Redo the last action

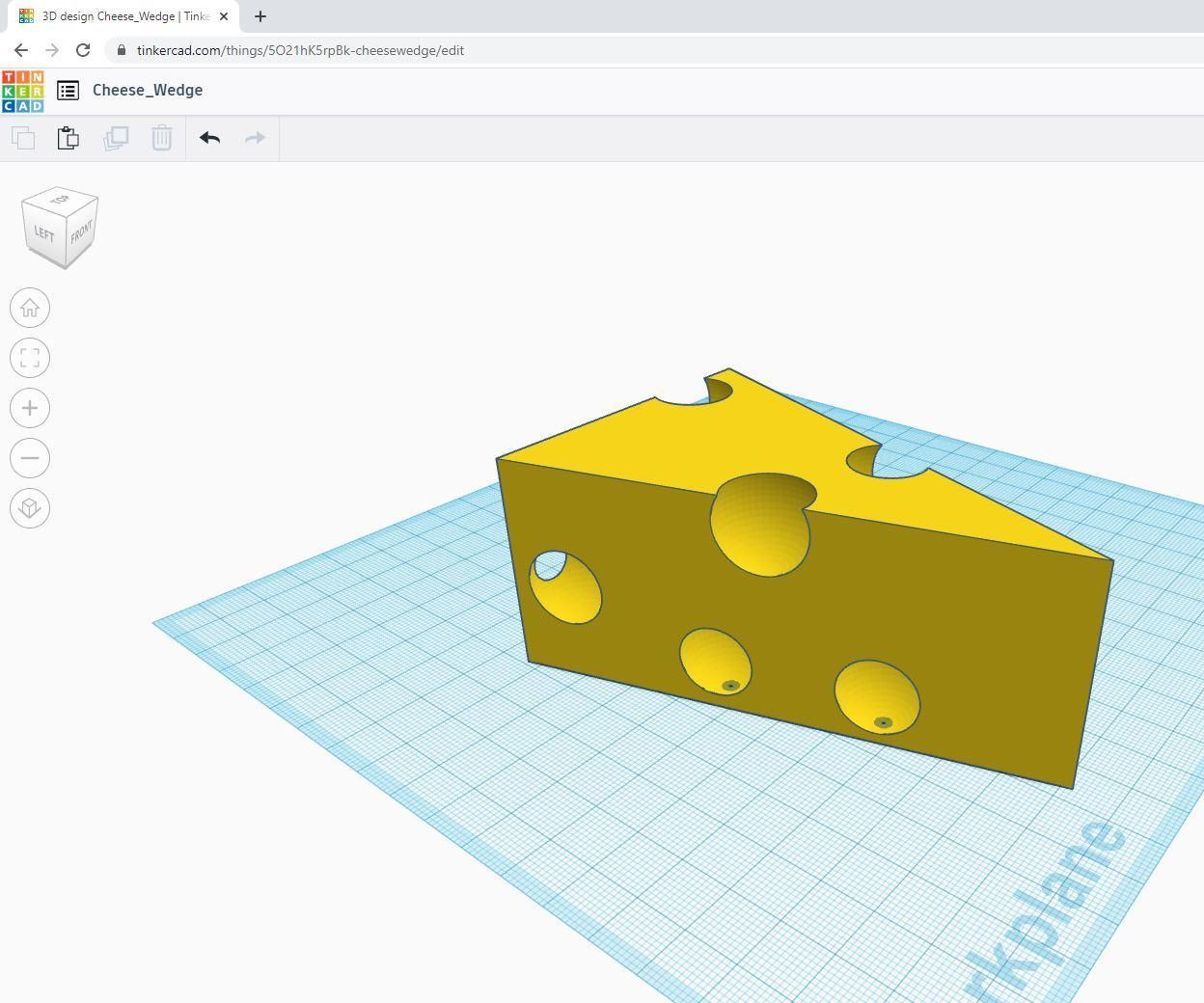pyautogui.click(x=256, y=138)
